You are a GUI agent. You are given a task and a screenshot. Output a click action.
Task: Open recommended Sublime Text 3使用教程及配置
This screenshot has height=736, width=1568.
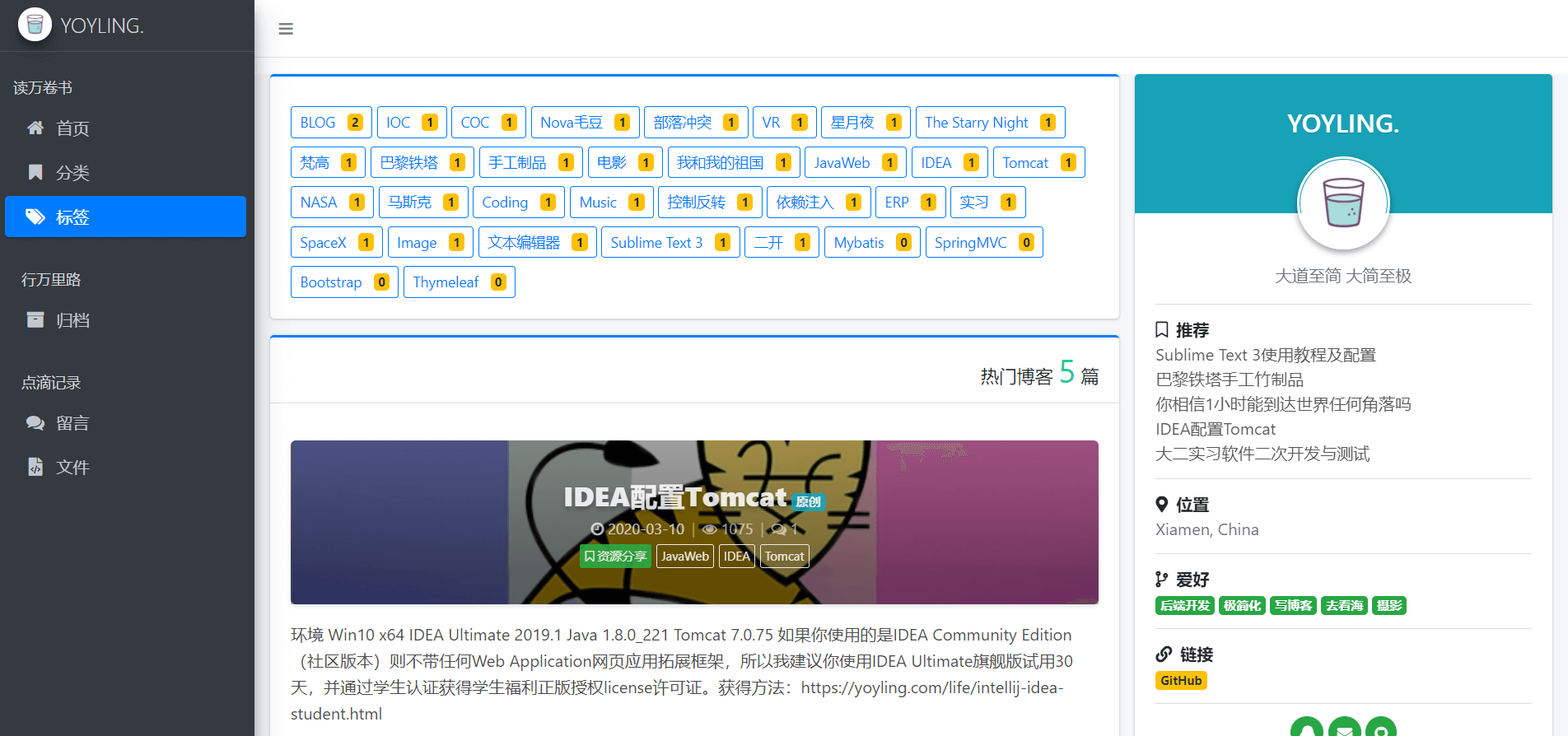[1266, 355]
